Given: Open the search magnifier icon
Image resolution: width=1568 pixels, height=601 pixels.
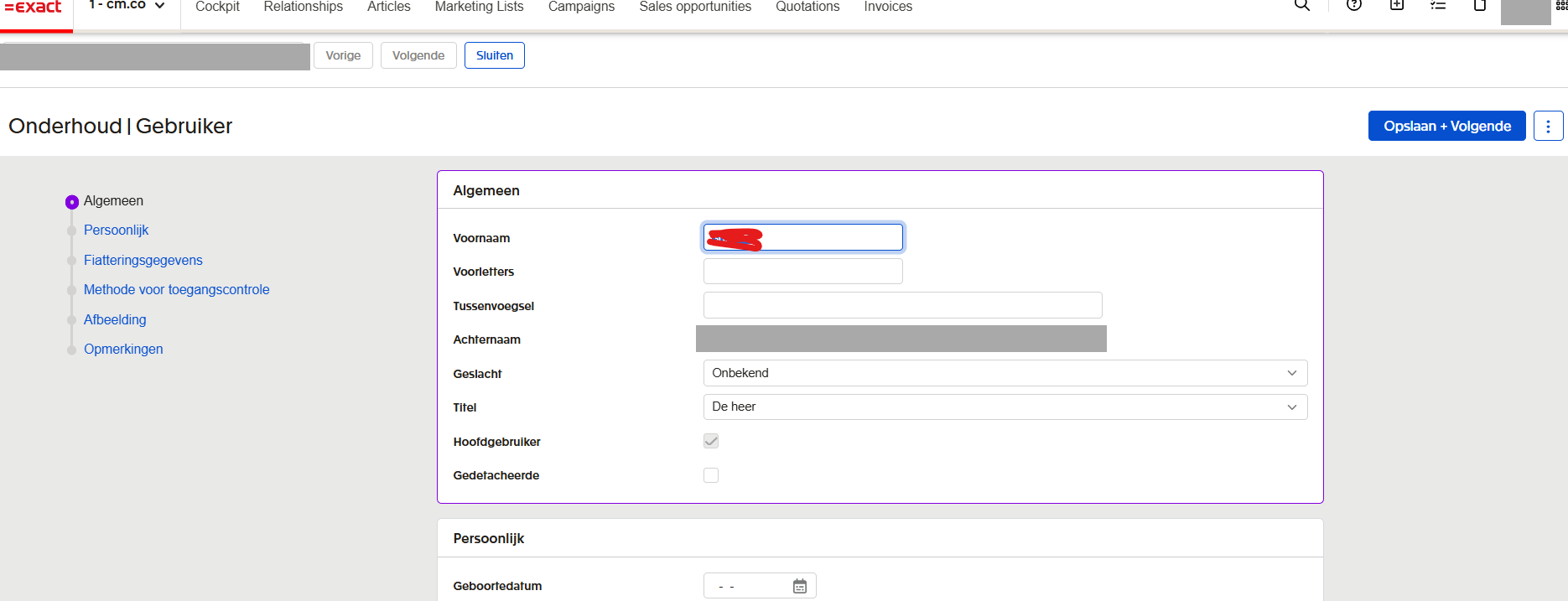Looking at the screenshot, I should 1302,5.
